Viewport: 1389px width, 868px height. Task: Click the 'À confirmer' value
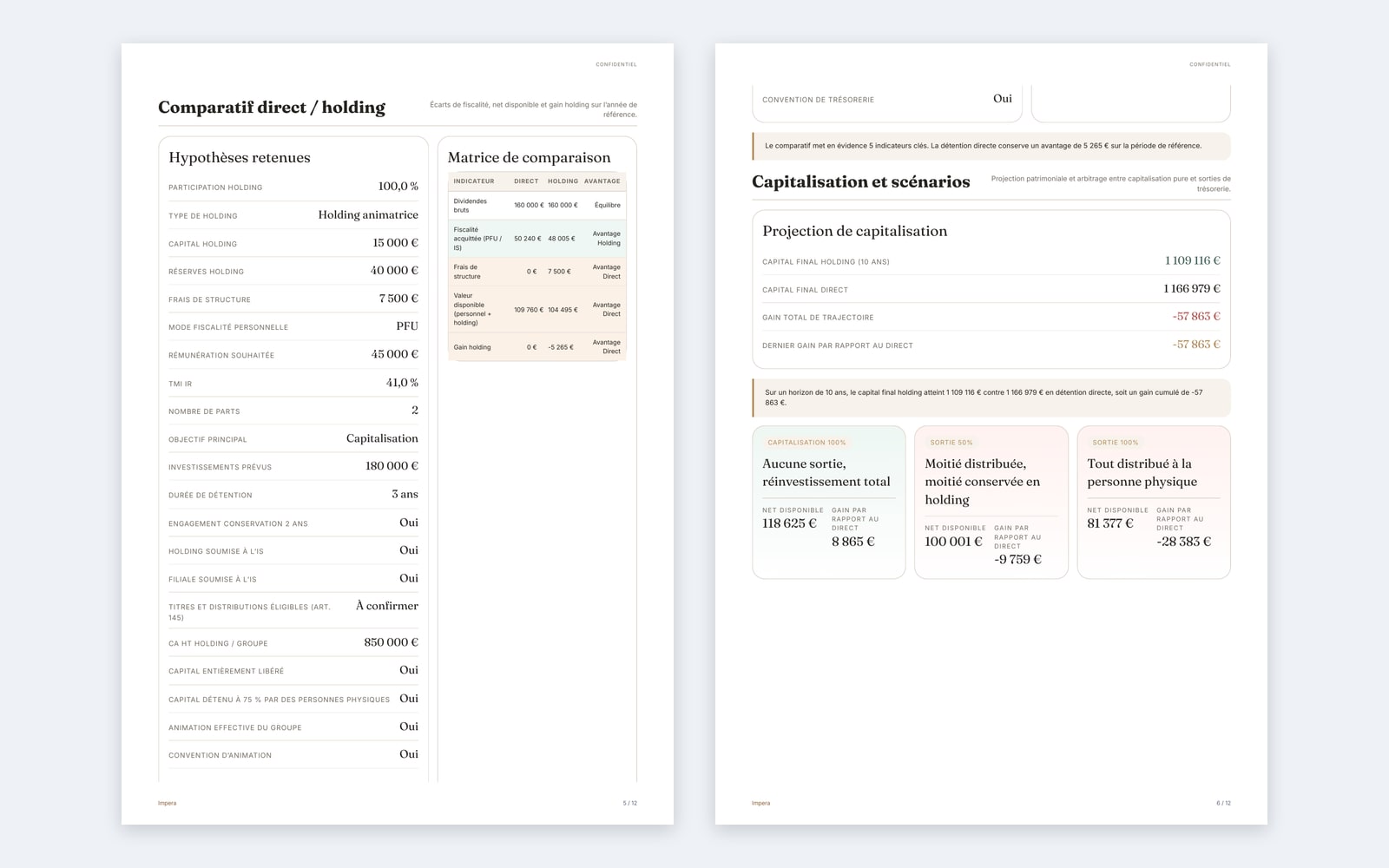(387, 605)
